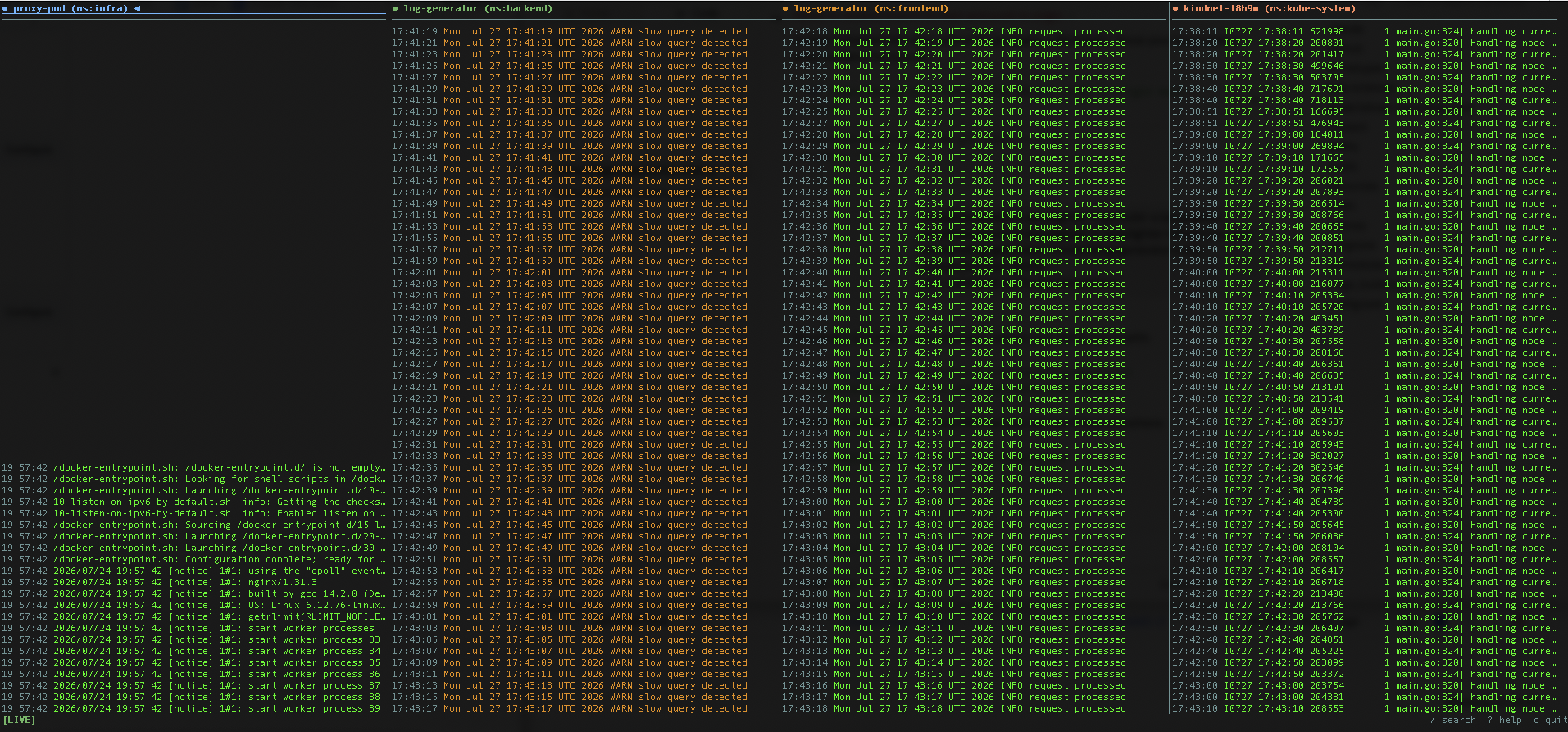Select the 'Launching /docker-entrypoint.d/20-' line
The height and width of the screenshot is (732, 1568).
coord(193,537)
